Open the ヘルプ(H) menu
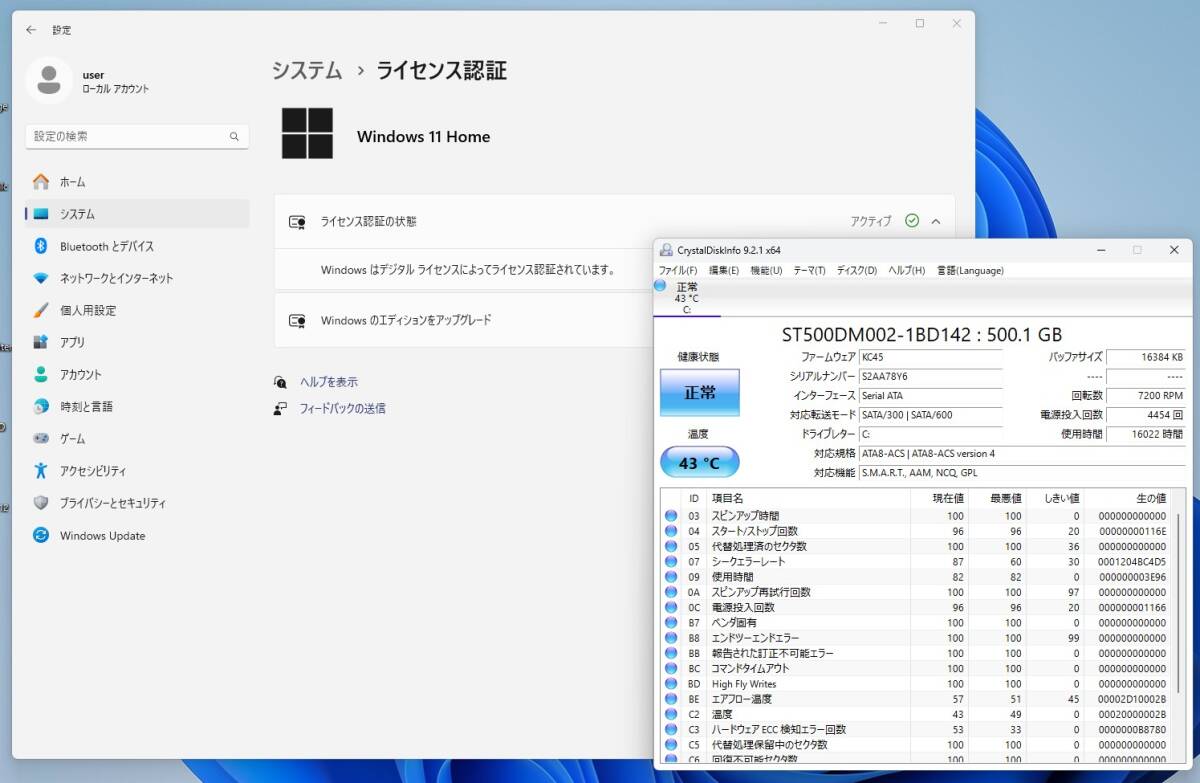The height and width of the screenshot is (783, 1200). click(x=907, y=270)
